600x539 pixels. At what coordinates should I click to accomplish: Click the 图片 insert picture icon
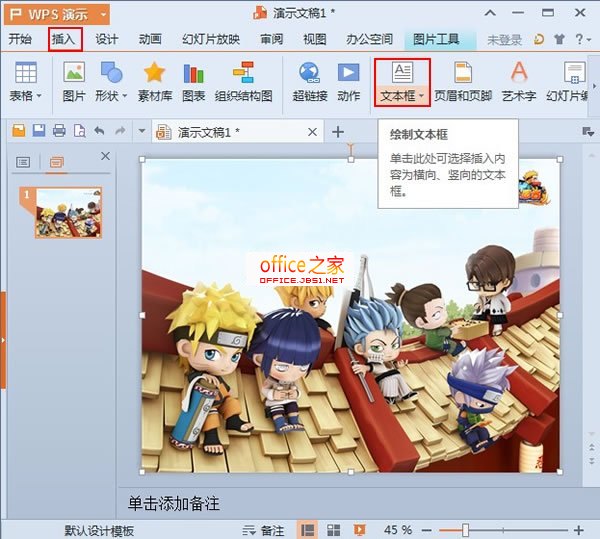74,73
